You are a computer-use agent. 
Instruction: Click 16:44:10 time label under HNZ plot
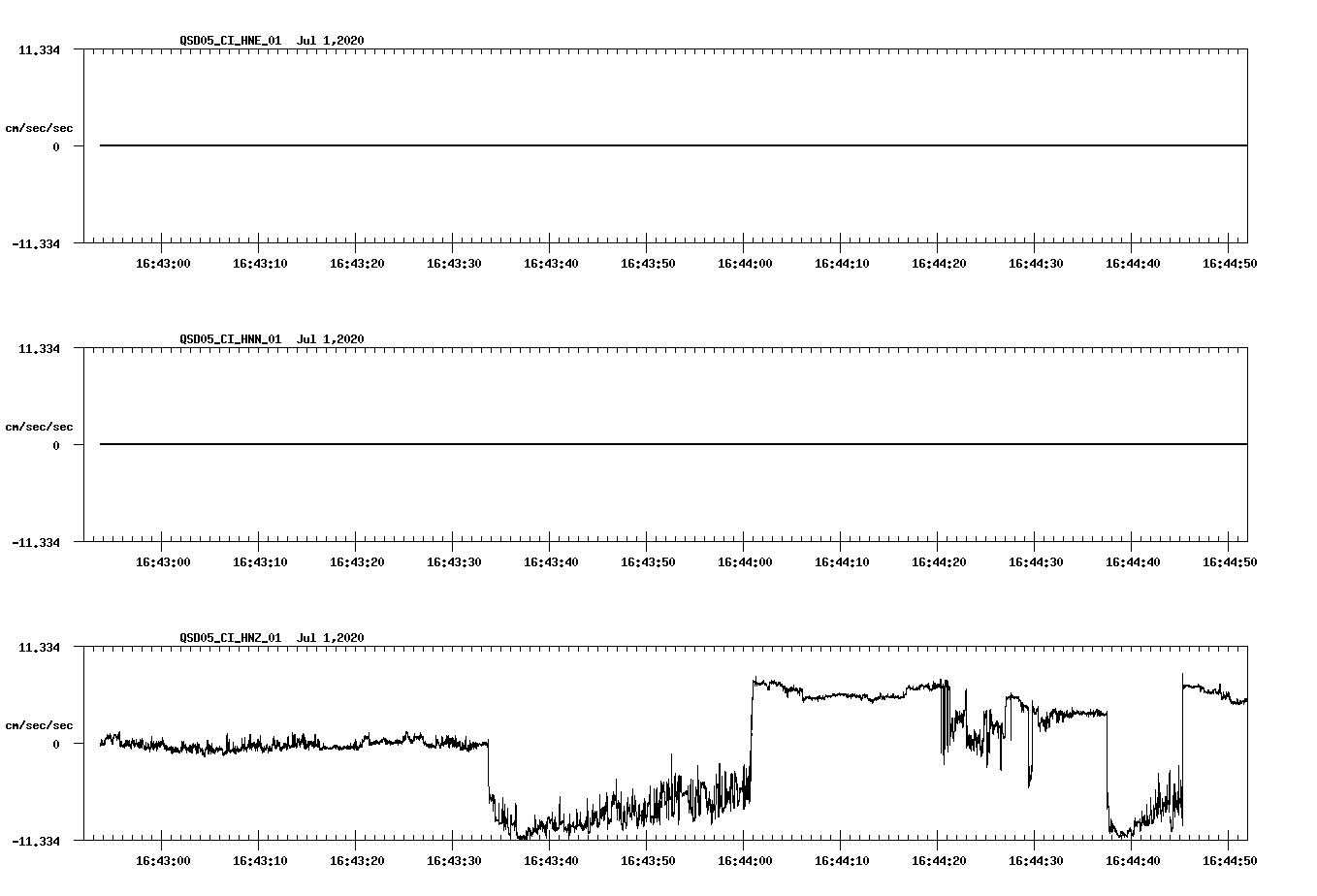[x=842, y=861]
